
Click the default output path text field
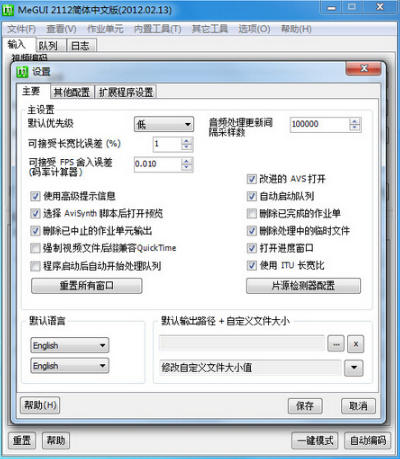point(242,344)
